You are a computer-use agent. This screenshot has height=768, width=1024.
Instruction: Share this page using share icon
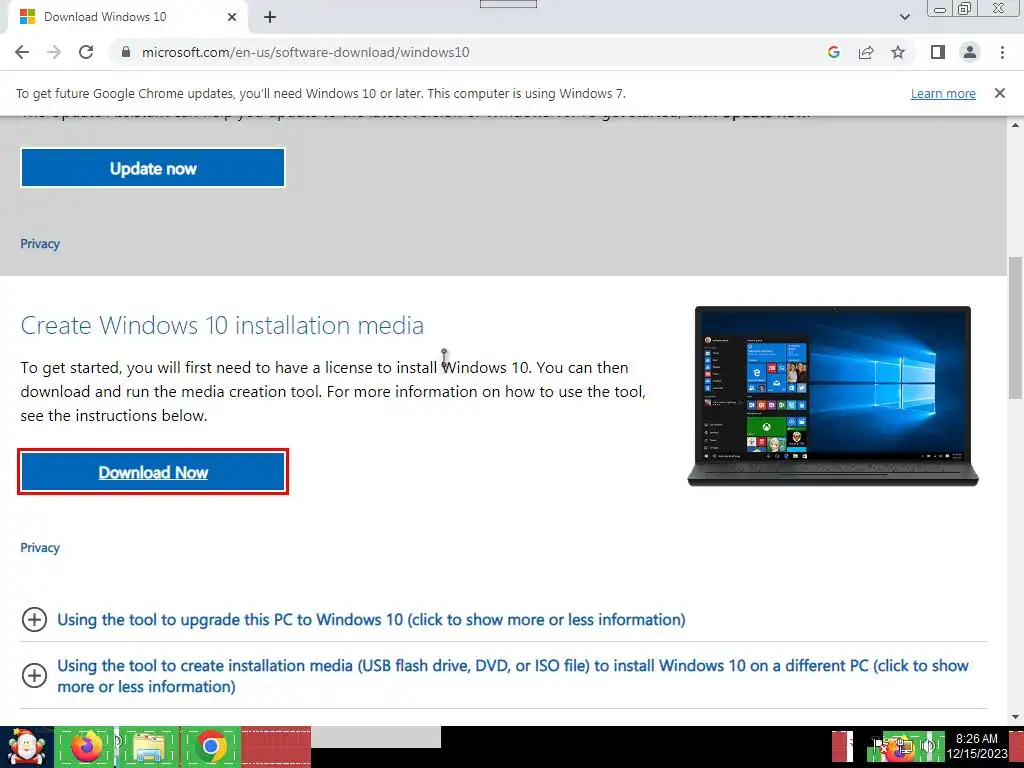pos(866,52)
